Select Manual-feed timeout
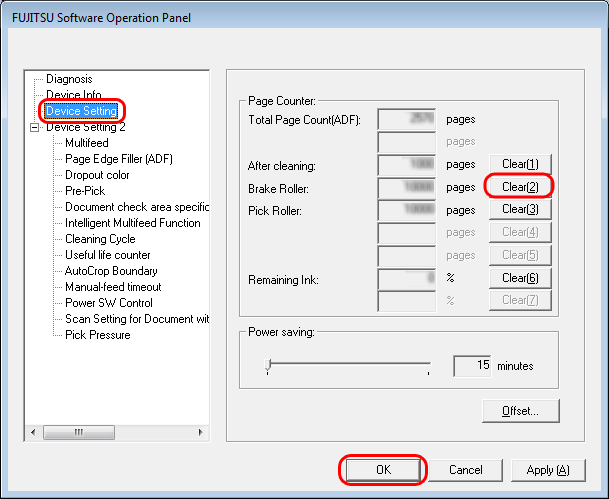This screenshot has height=499, width=609. (113, 287)
